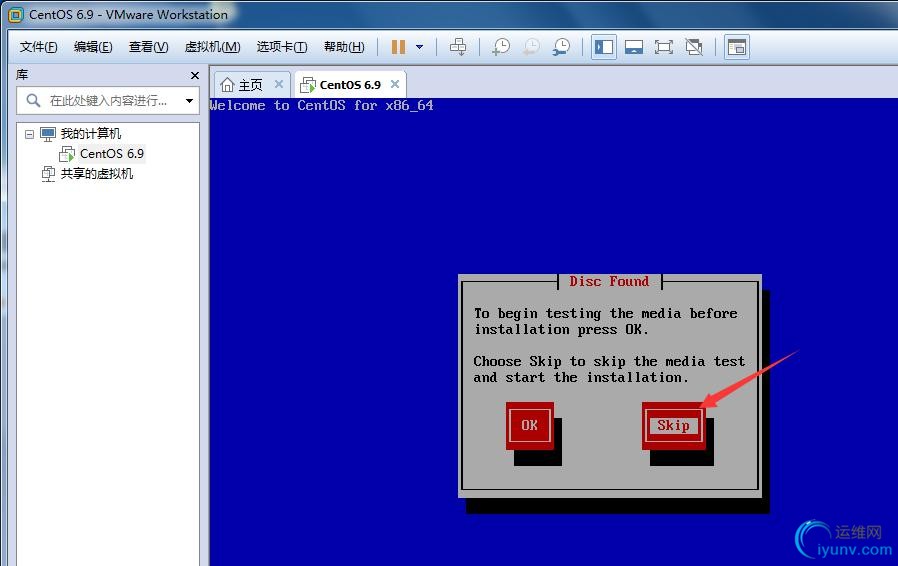Click the library search magnifier icon
Image resolution: width=898 pixels, height=566 pixels.
[x=33, y=100]
